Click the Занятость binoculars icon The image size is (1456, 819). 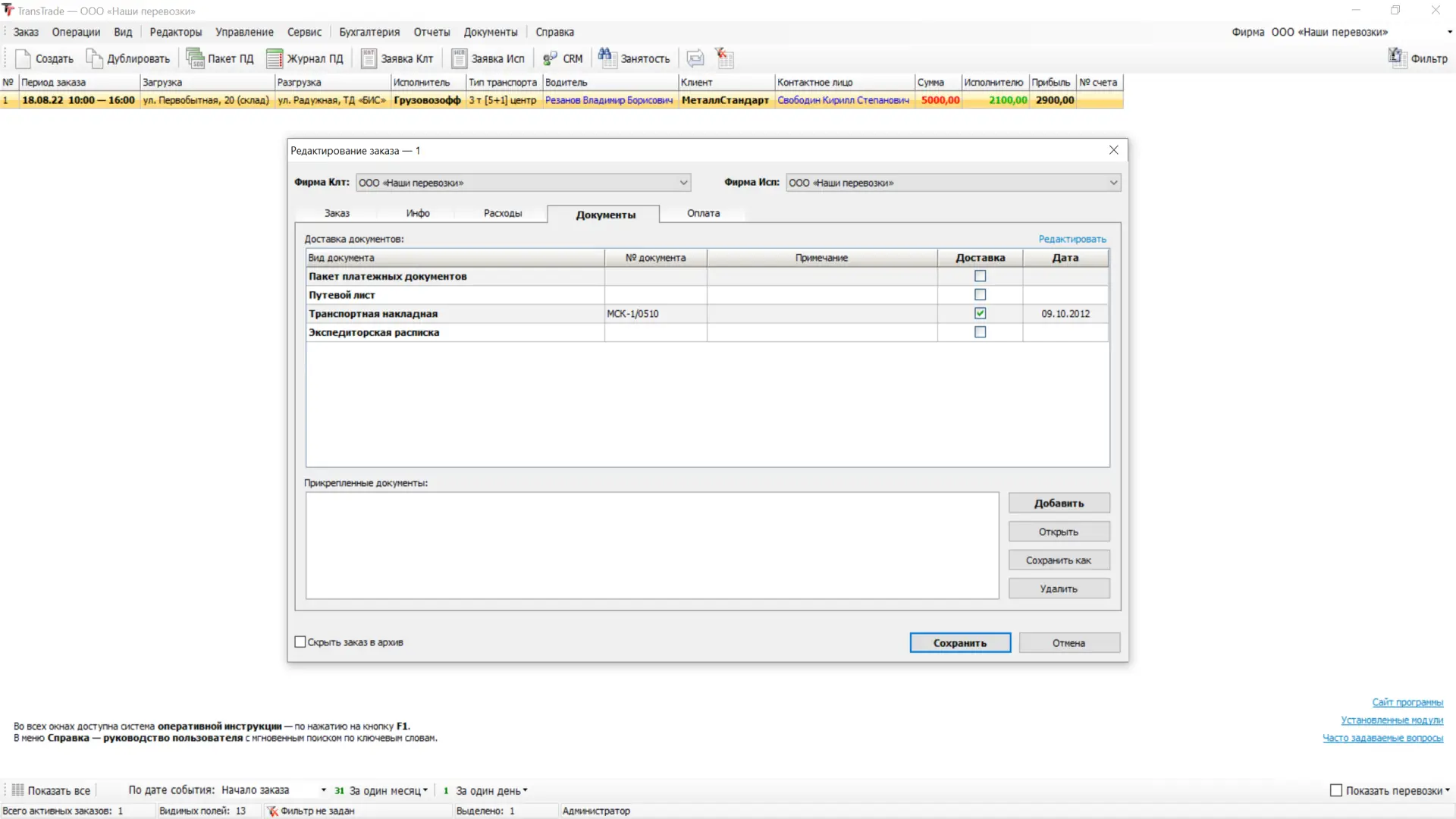point(605,57)
